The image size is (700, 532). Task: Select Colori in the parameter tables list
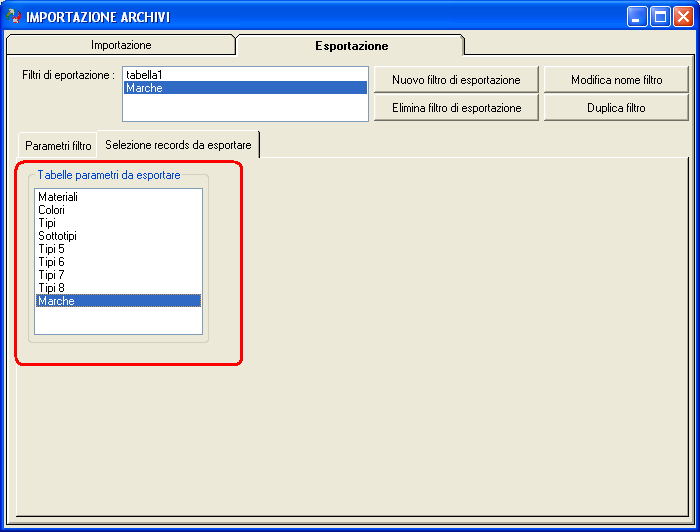[x=118, y=210]
